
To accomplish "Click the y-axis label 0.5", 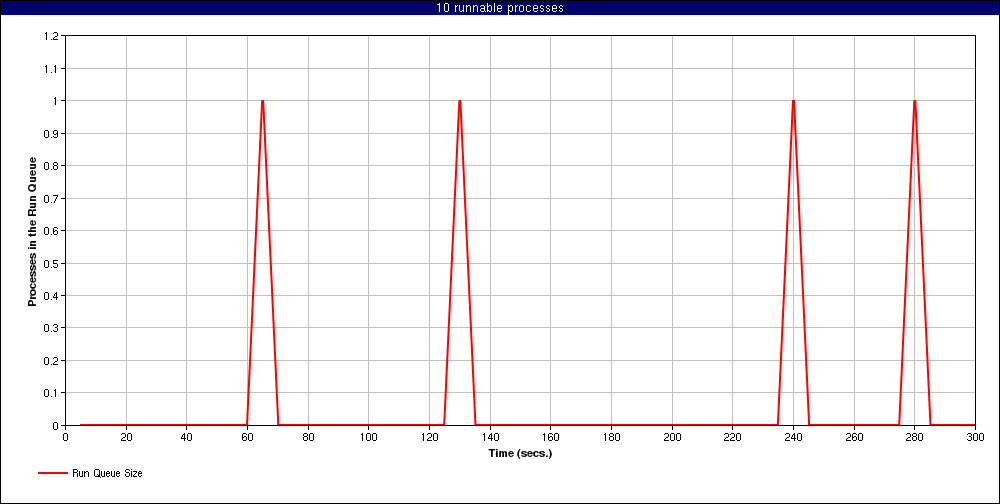I will click(x=53, y=263).
